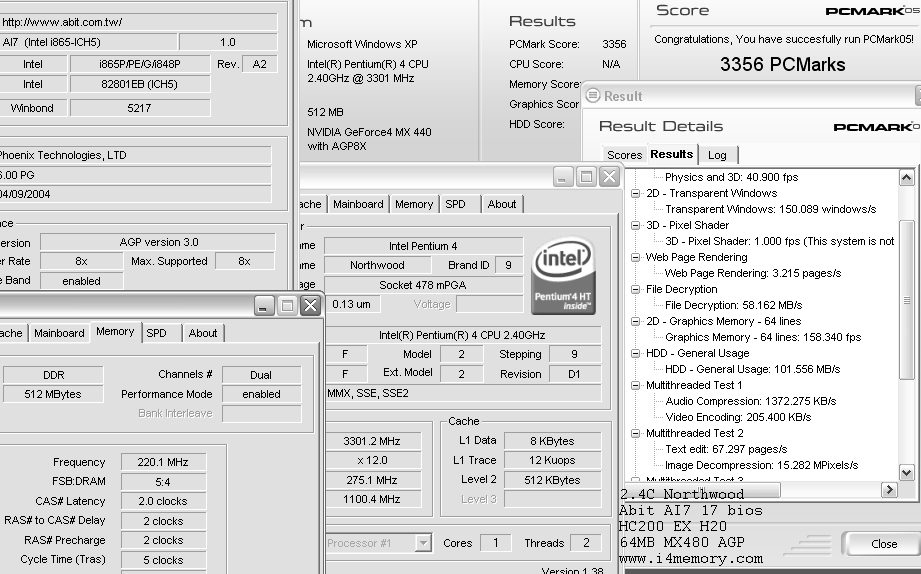Collapse the Multithreaded Test 2 node
Viewport: 921px width, 574px height.
635,434
